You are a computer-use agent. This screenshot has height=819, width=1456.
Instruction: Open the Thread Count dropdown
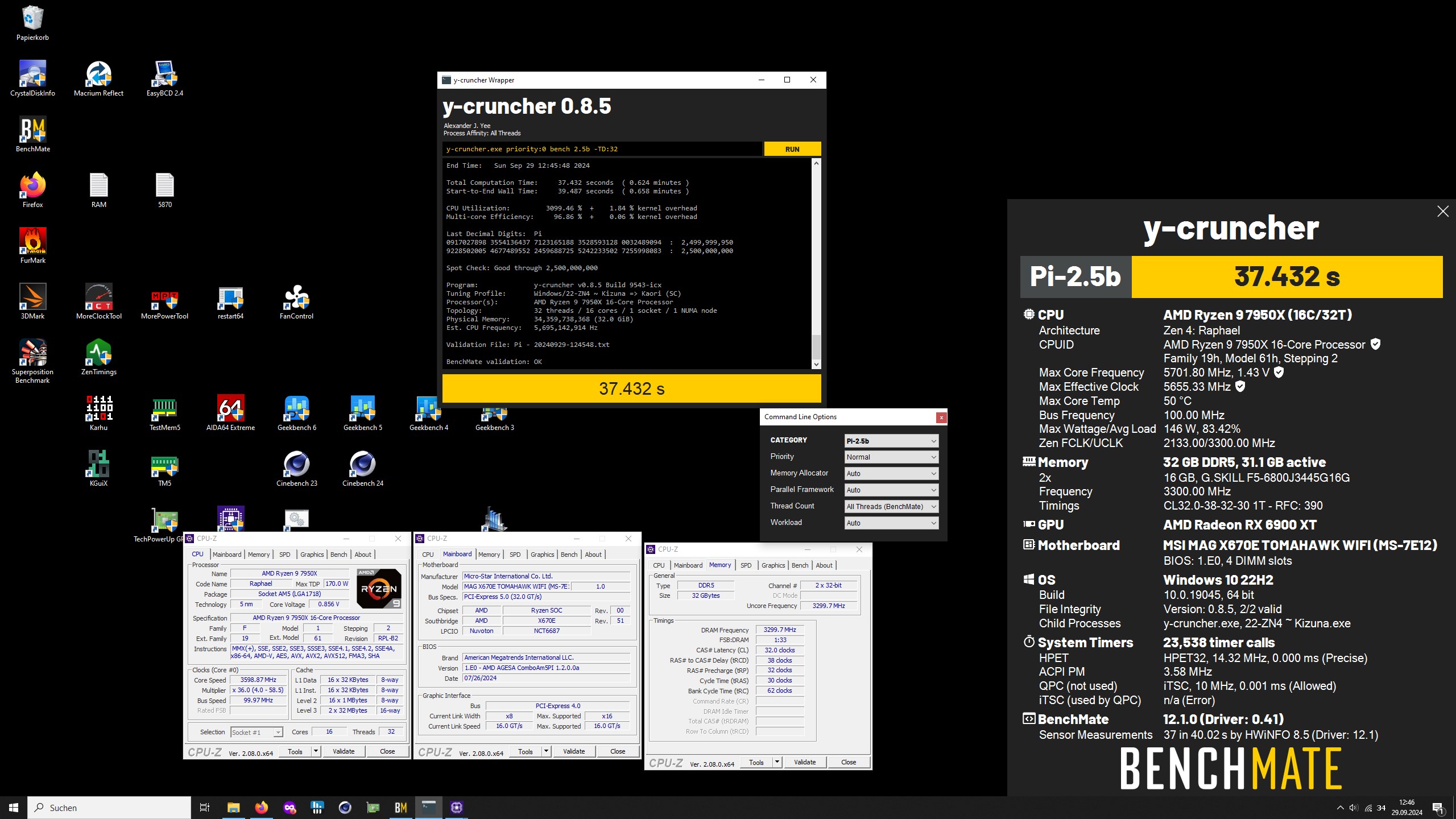[891, 506]
